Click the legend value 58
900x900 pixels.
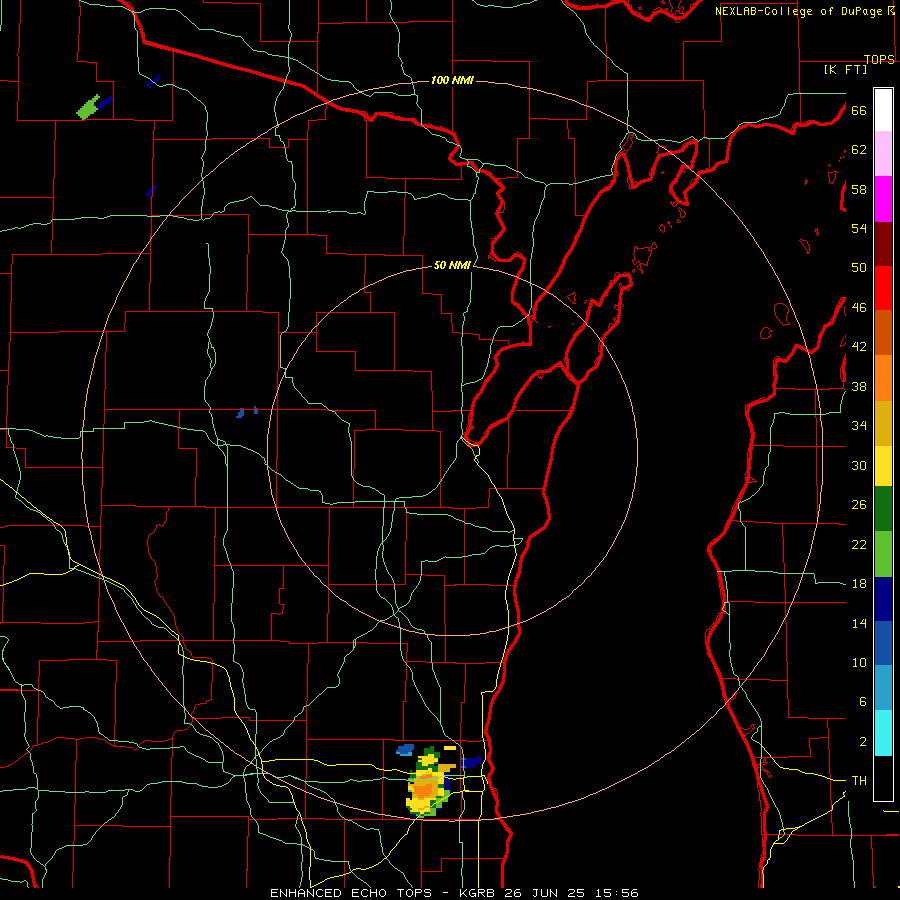click(859, 189)
